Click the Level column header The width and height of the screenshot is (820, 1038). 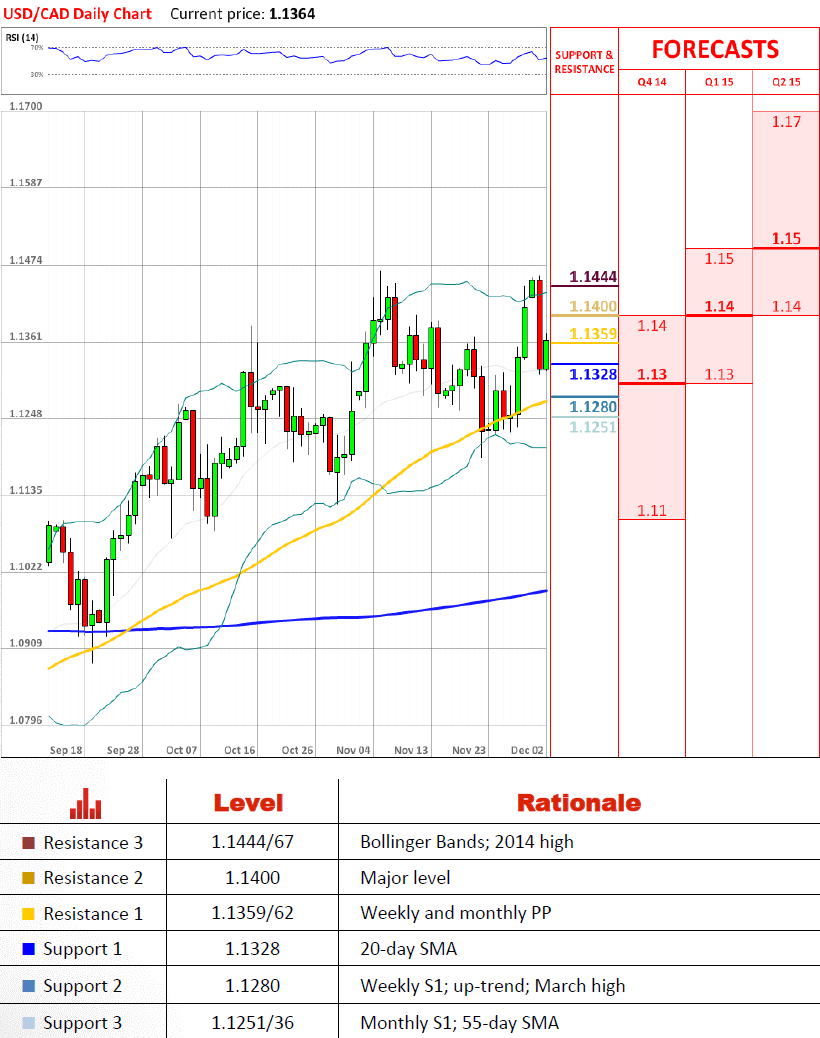(248, 803)
